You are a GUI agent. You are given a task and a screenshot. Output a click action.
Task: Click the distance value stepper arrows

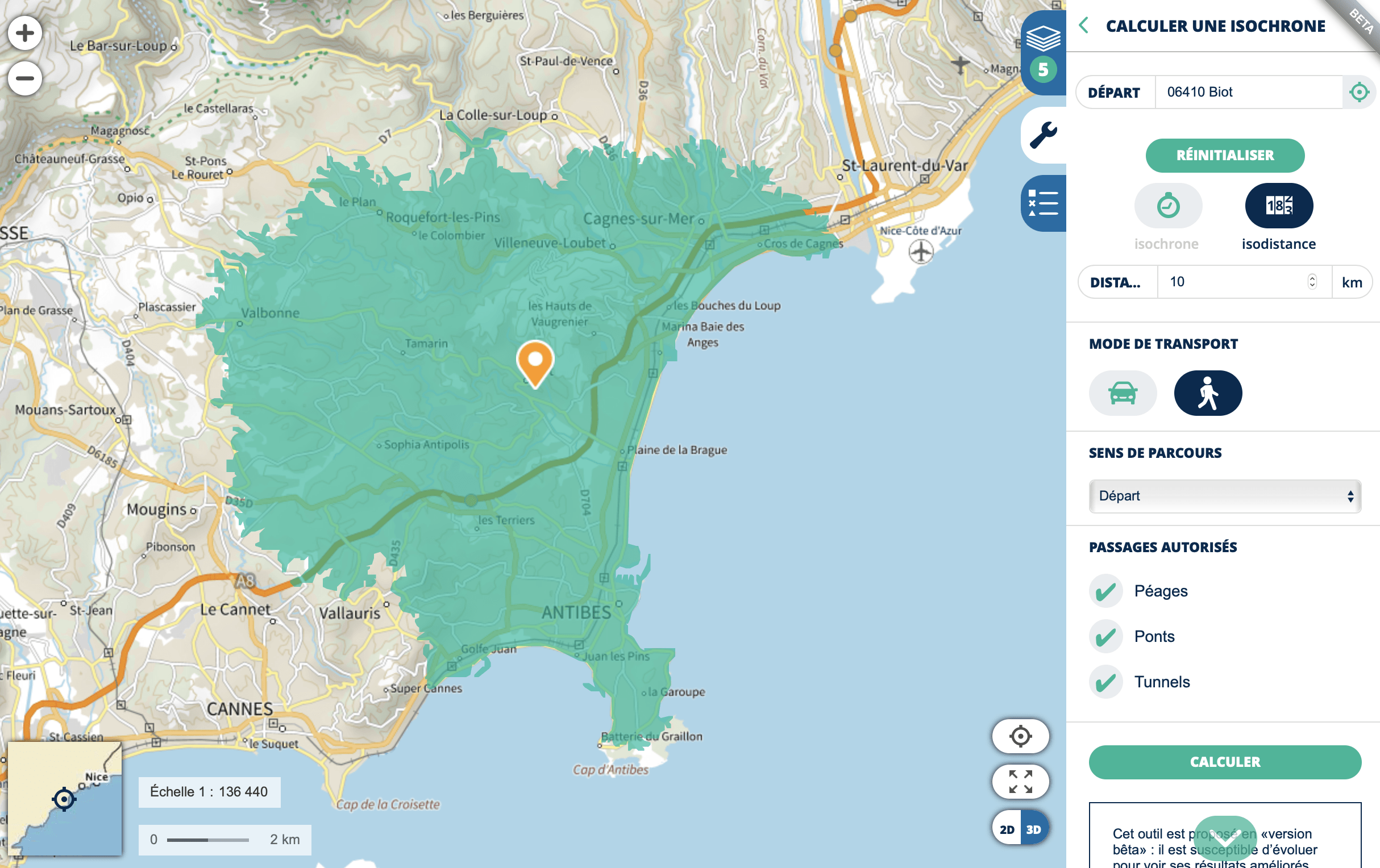click(1312, 282)
